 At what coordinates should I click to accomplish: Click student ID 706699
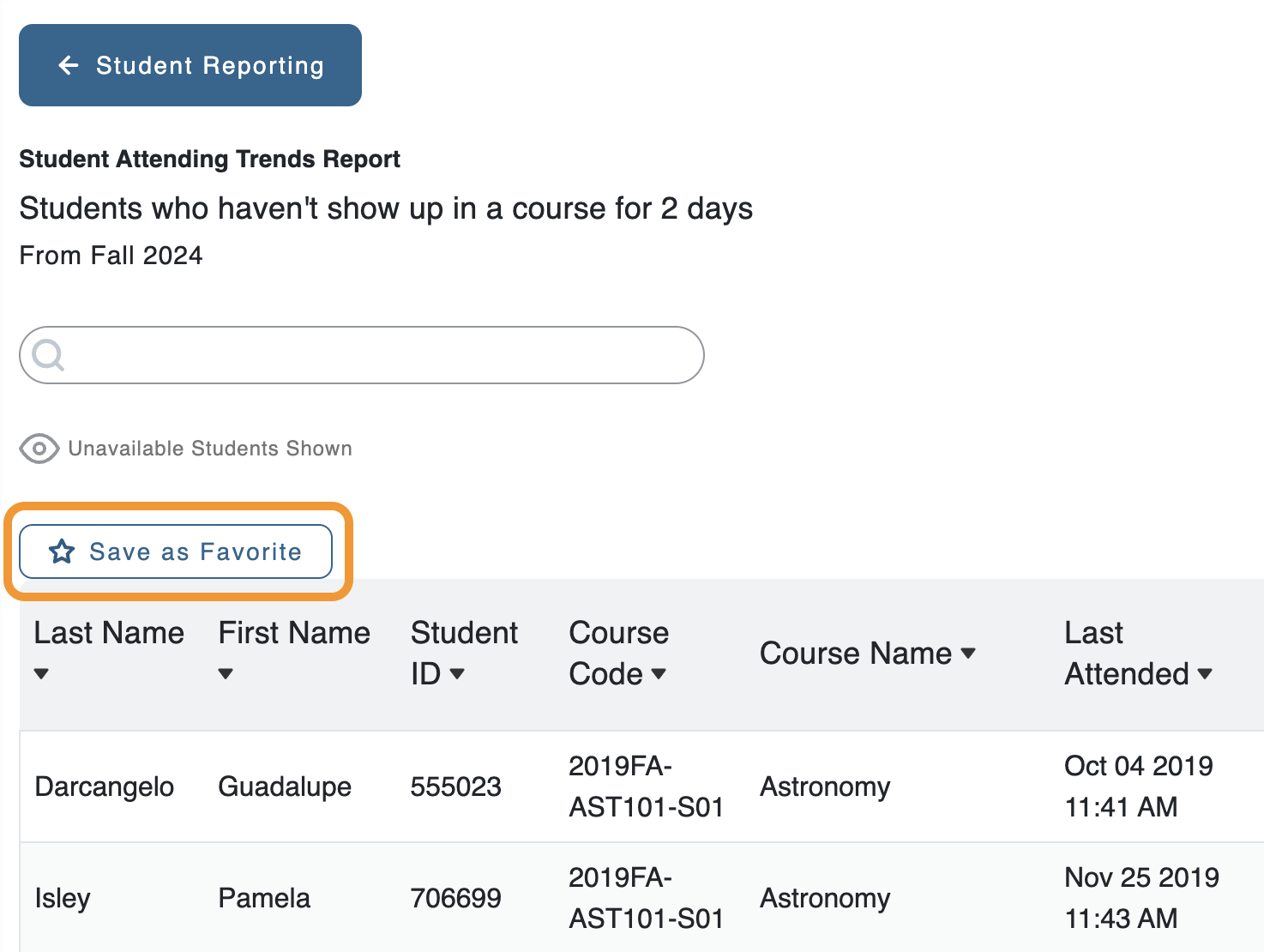pos(455,898)
